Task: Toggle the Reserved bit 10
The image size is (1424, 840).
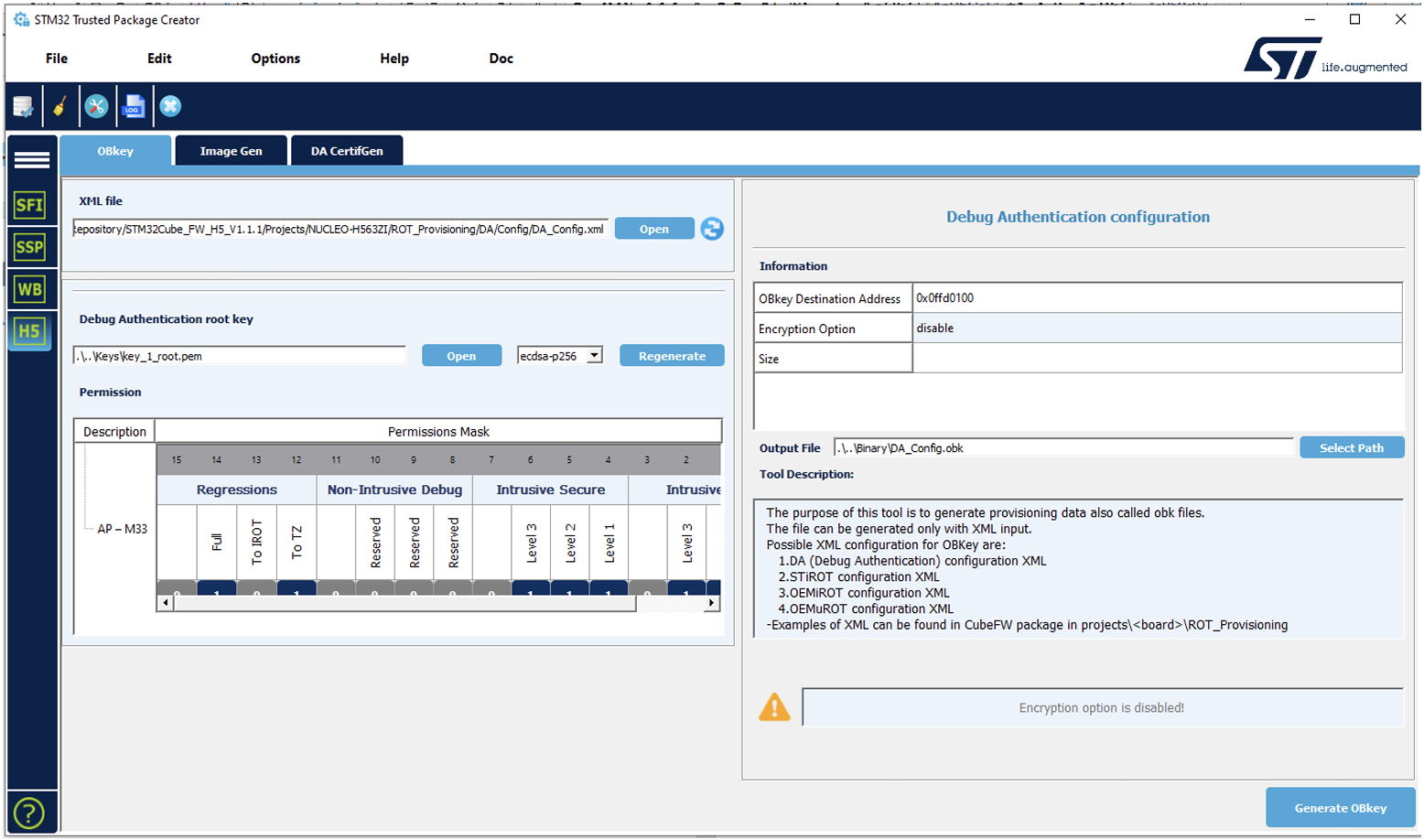Action: tap(375, 588)
